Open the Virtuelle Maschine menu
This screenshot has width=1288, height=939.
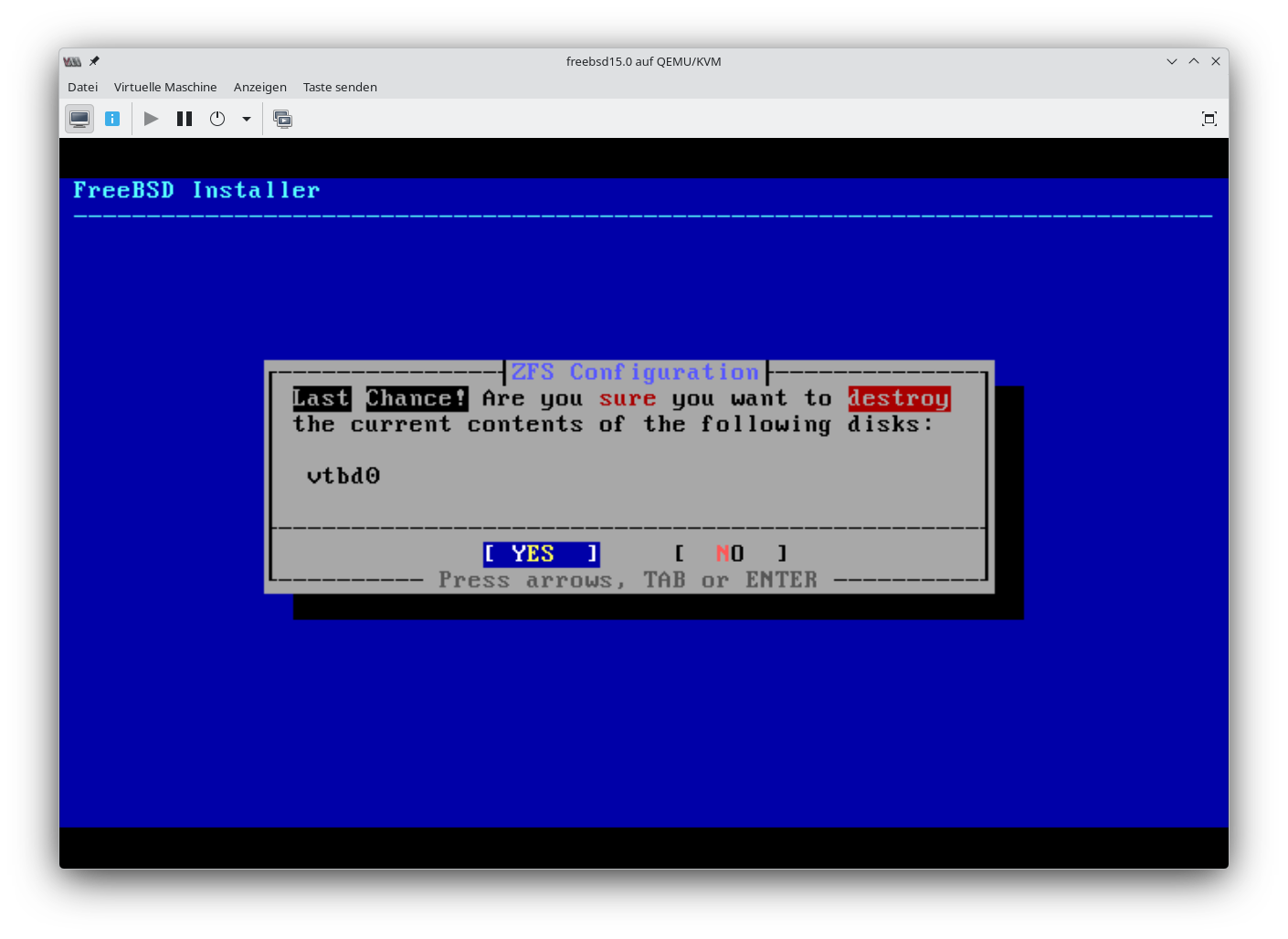tap(165, 87)
